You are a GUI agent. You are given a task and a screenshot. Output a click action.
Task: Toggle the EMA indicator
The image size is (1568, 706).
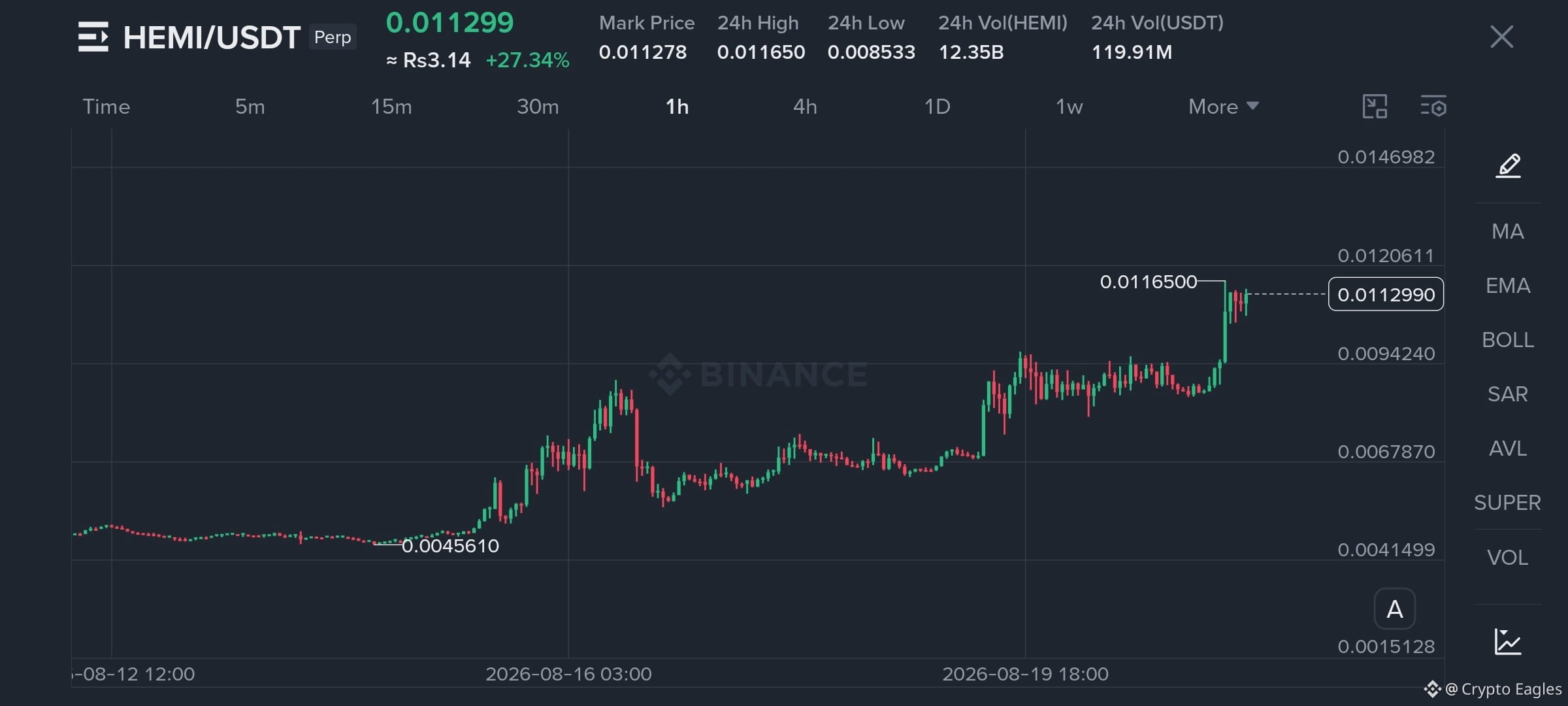(x=1508, y=285)
